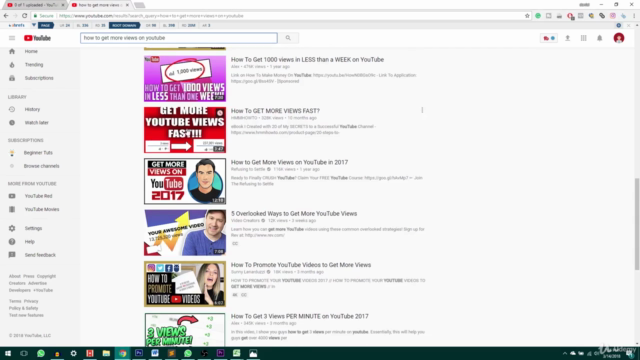Click the About footer link

15,276
